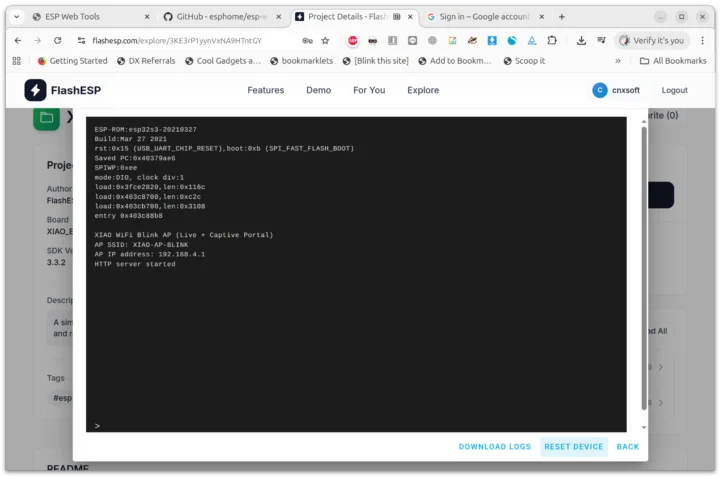This screenshot has height=477, width=720.
Task: Reload the FlashESP page
Action: 57,40
